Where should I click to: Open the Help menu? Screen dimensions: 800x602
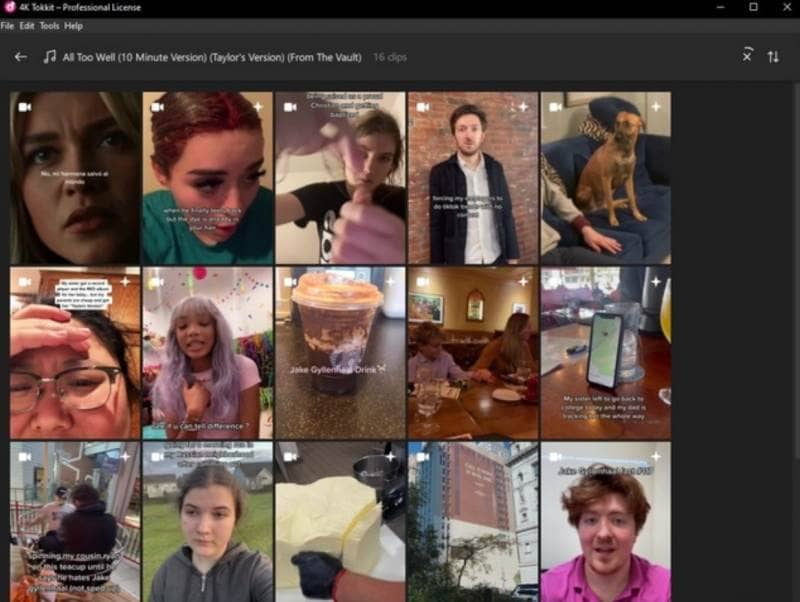73,26
